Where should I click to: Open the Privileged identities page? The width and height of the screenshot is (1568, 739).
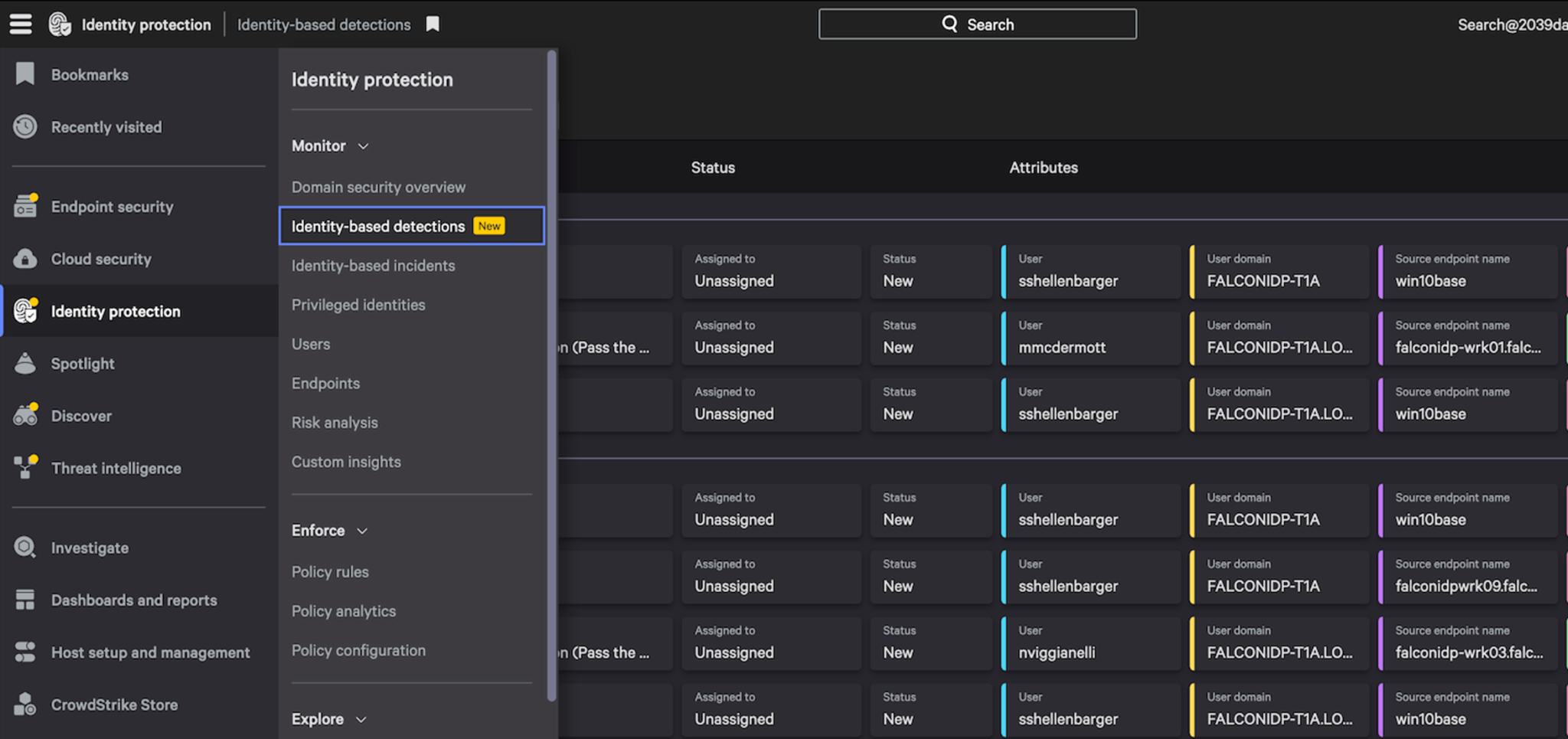pyautogui.click(x=358, y=304)
